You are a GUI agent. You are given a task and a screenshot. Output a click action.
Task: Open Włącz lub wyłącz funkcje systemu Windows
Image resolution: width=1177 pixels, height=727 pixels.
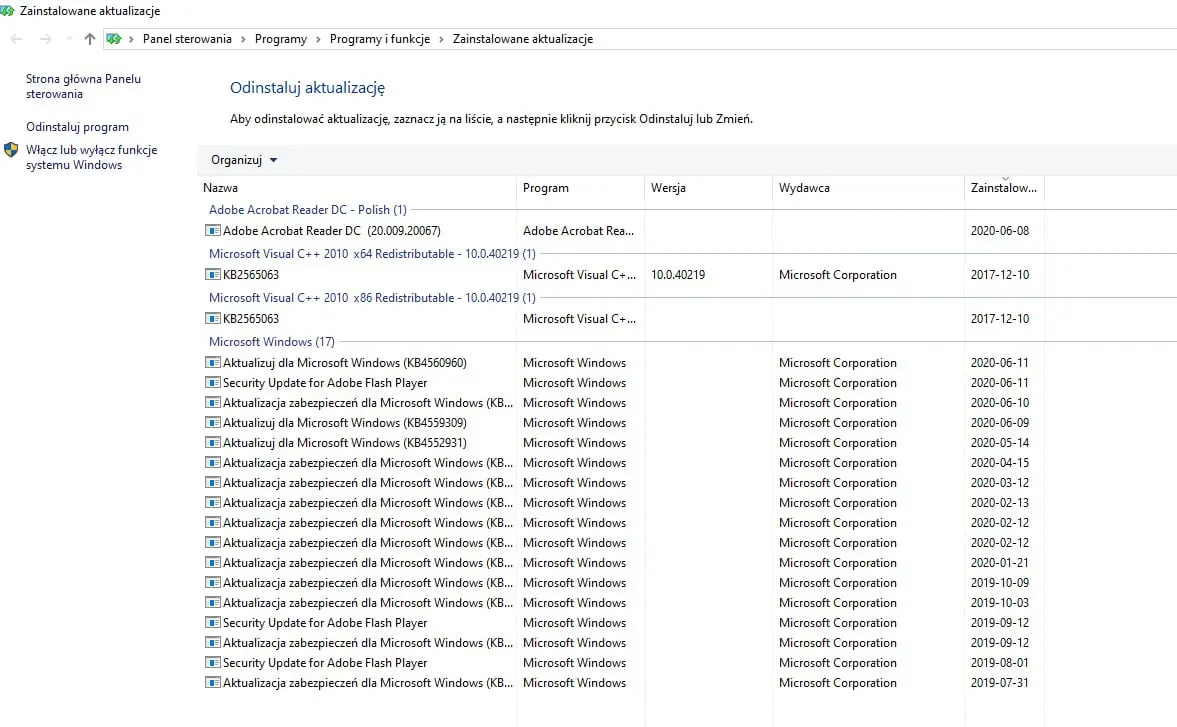click(92, 158)
